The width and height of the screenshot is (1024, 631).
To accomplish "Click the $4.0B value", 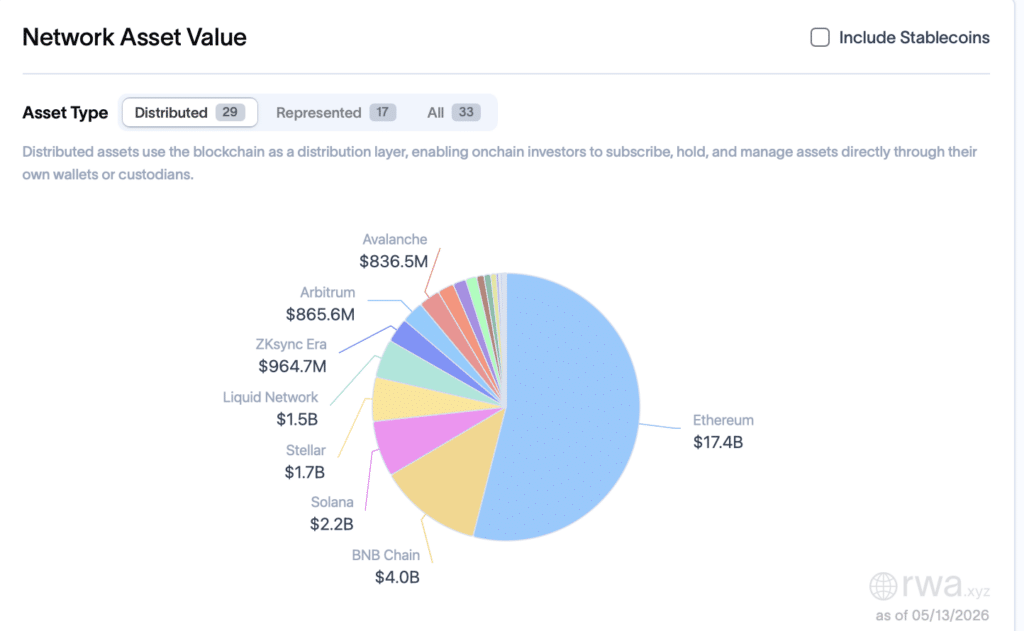I will point(397,577).
